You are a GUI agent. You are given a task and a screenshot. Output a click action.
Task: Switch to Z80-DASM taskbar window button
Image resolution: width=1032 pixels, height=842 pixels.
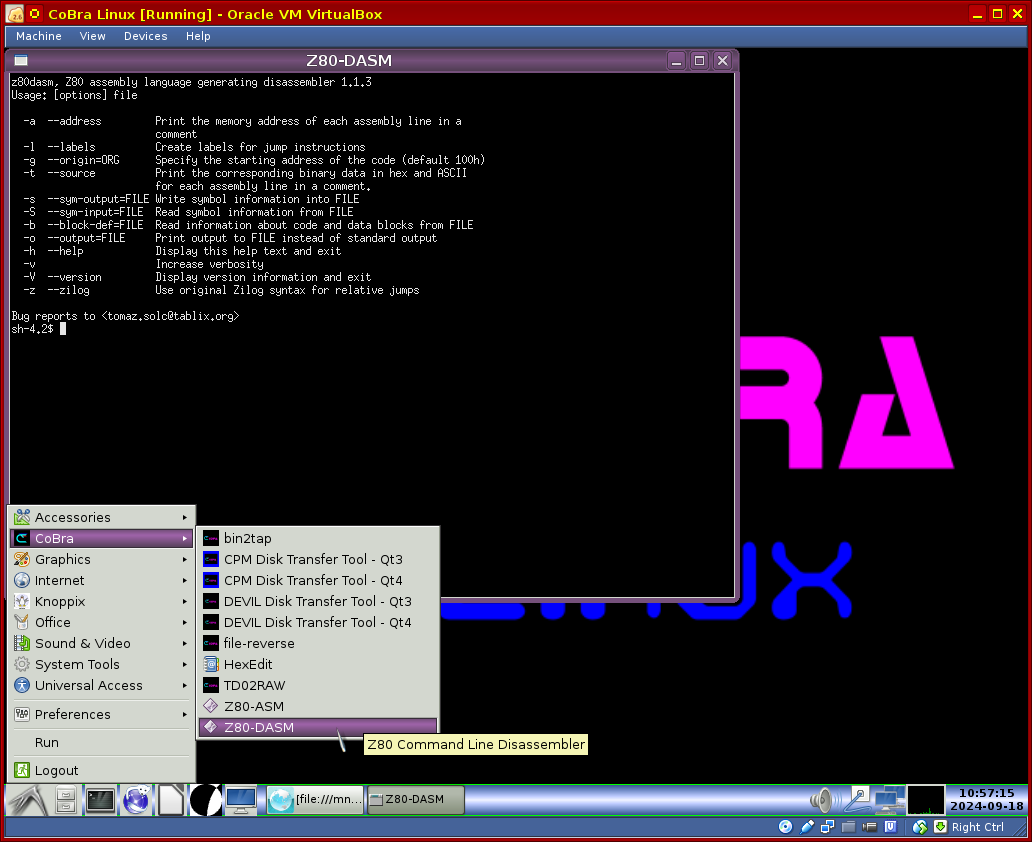[x=415, y=800]
